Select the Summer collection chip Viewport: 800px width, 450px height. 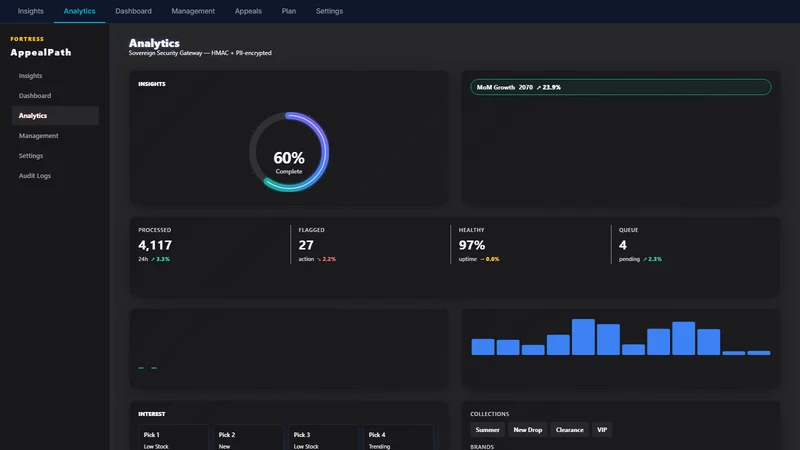pos(487,430)
